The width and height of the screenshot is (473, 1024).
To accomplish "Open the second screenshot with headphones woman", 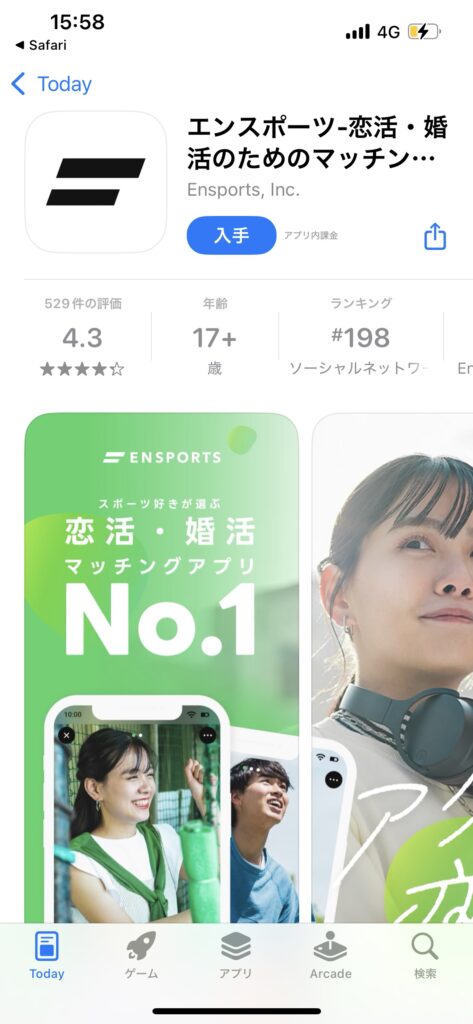I will (393, 667).
